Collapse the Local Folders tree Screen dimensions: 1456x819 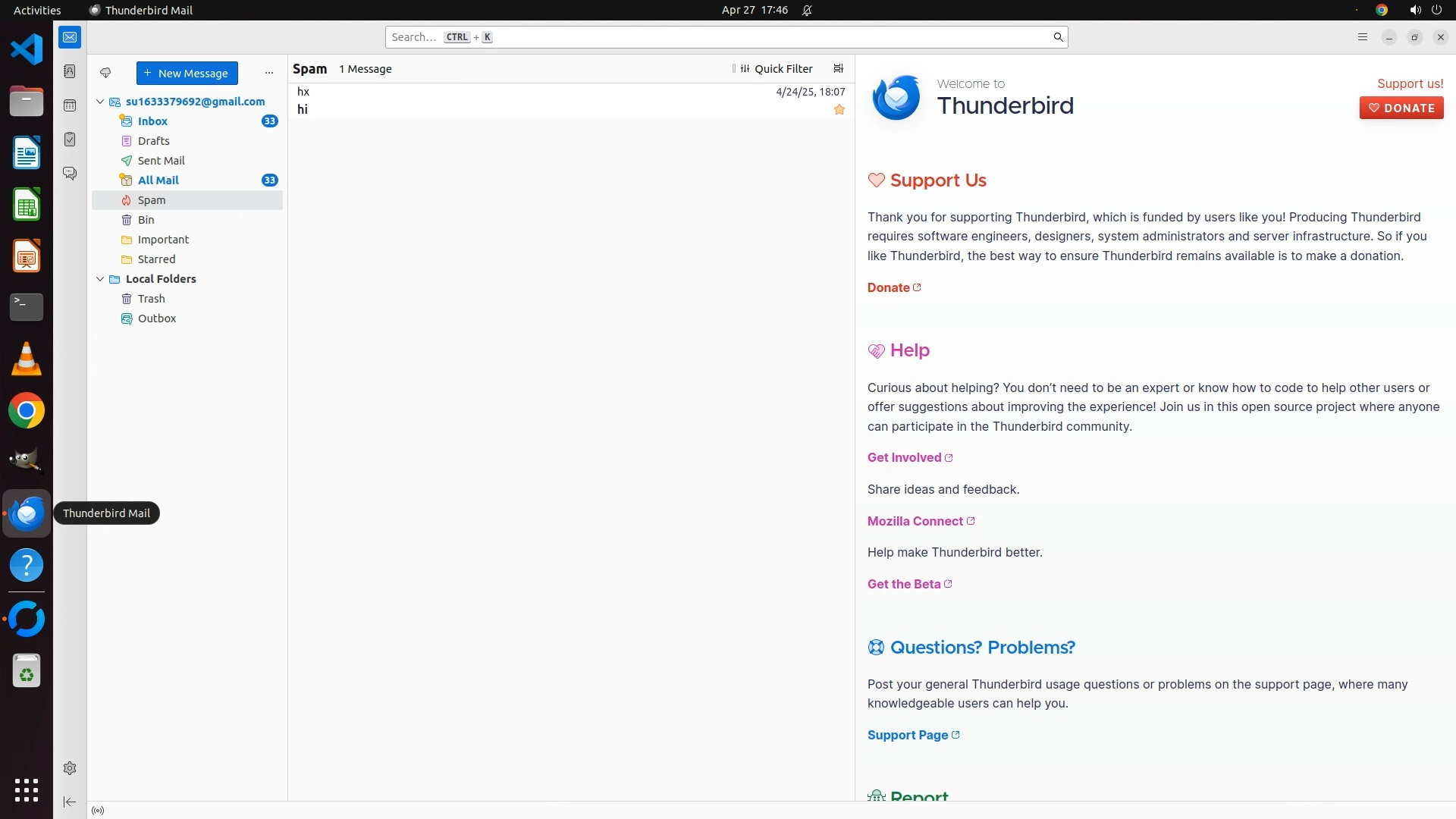(x=100, y=279)
